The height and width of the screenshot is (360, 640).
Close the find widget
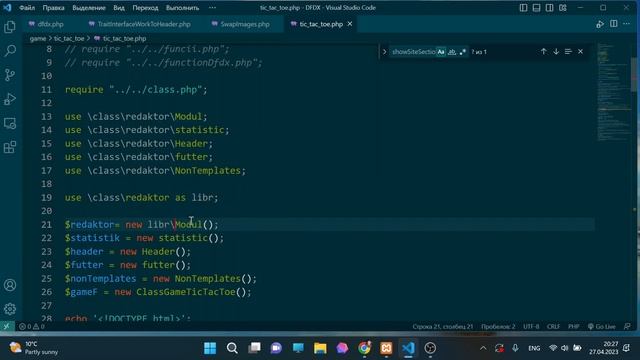pyautogui.click(x=580, y=51)
